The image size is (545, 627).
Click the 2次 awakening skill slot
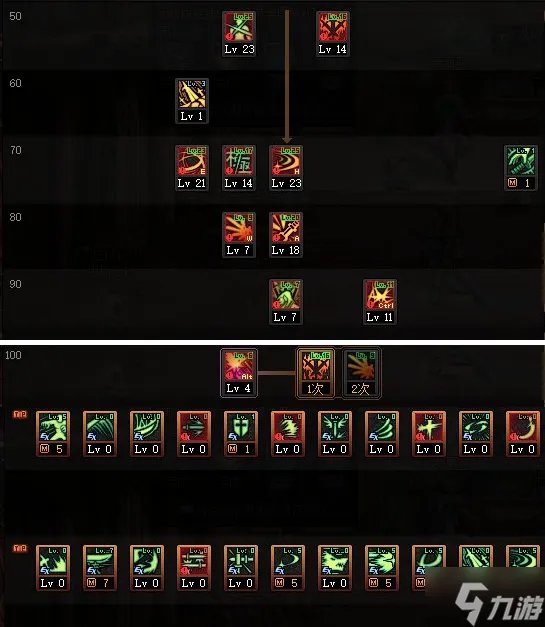click(361, 373)
